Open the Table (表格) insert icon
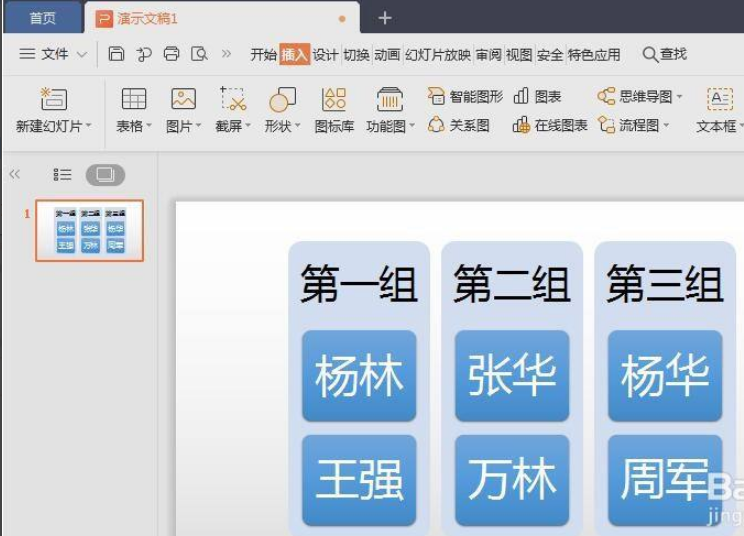The height and width of the screenshot is (536, 744). 134,99
